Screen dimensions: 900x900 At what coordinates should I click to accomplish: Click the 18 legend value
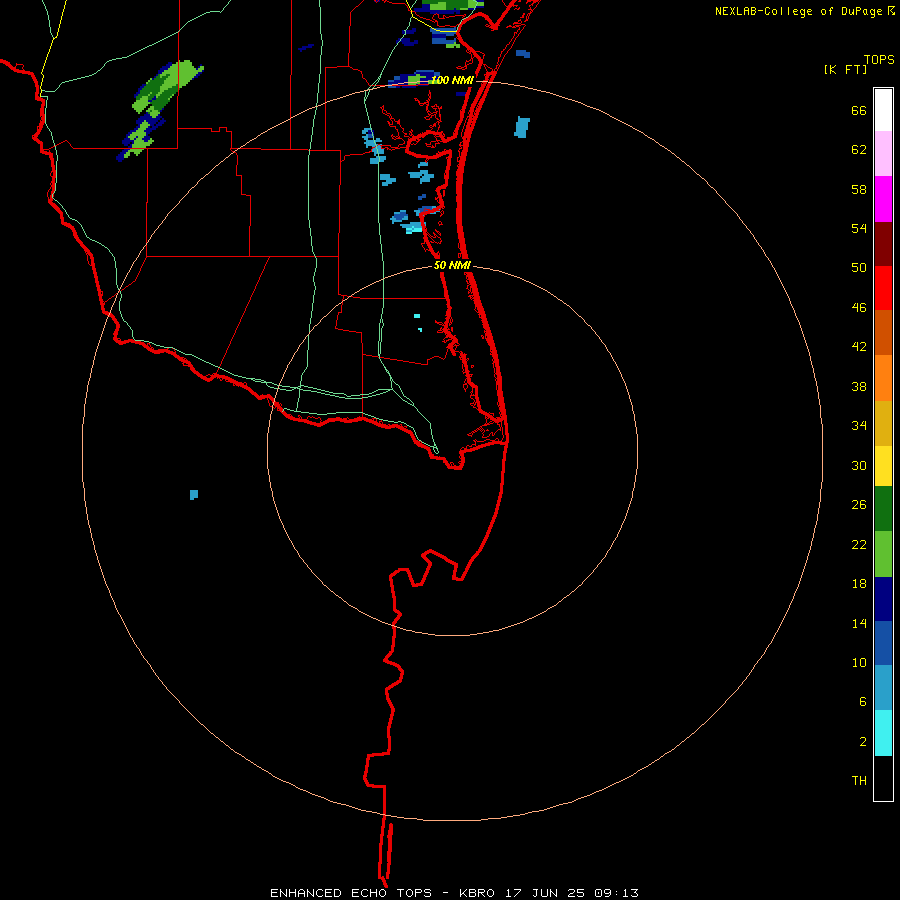pyautogui.click(x=859, y=584)
